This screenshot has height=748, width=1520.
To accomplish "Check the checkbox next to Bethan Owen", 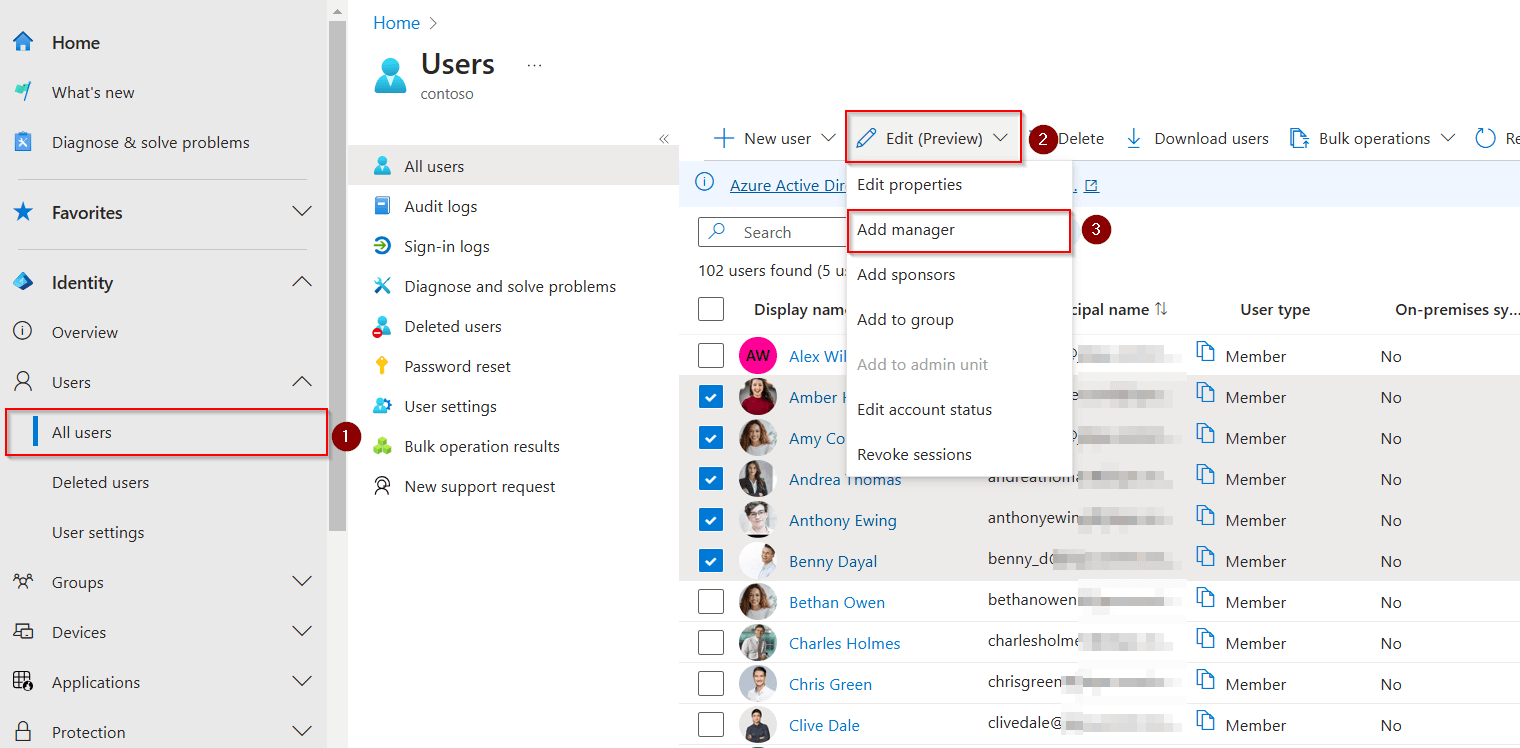I will pos(710,600).
